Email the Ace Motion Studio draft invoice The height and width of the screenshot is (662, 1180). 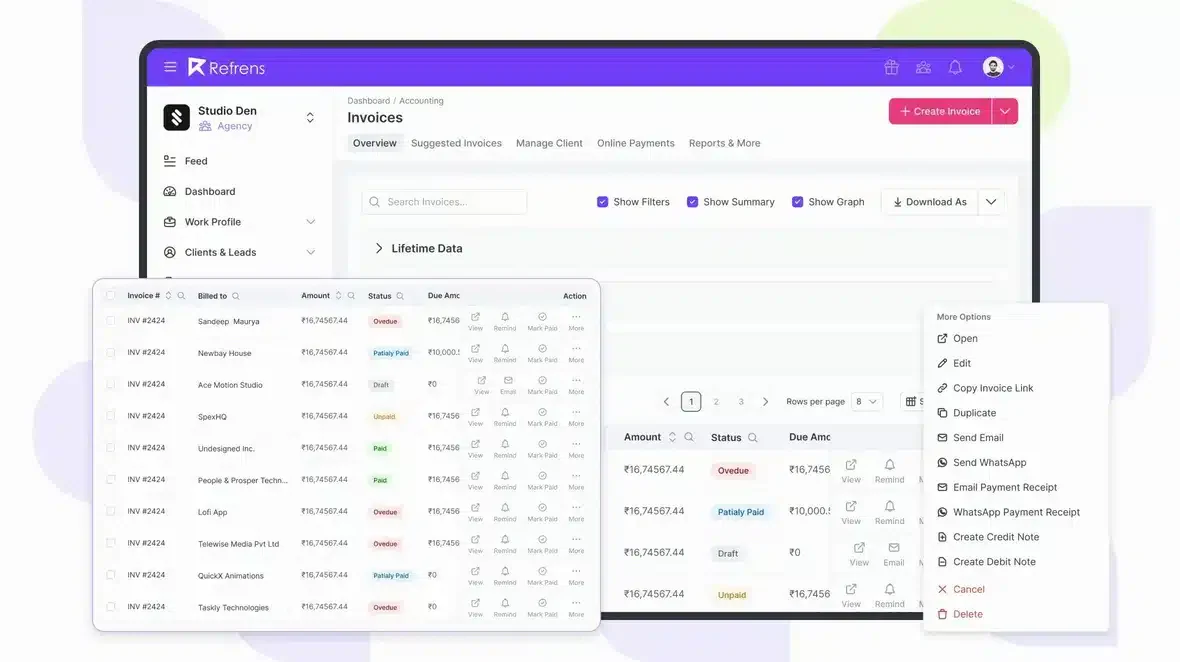[x=508, y=385]
